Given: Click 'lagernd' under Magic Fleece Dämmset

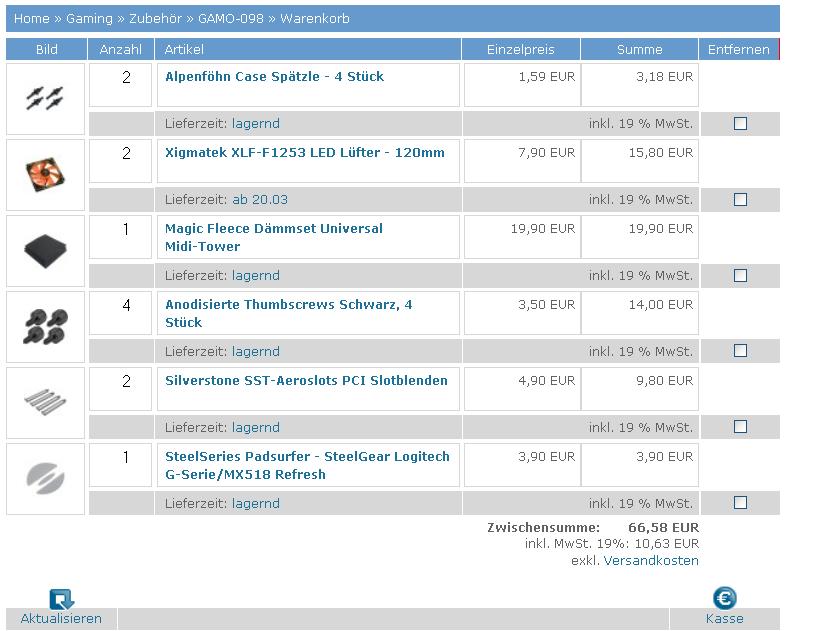Looking at the screenshot, I should click(x=256, y=276).
